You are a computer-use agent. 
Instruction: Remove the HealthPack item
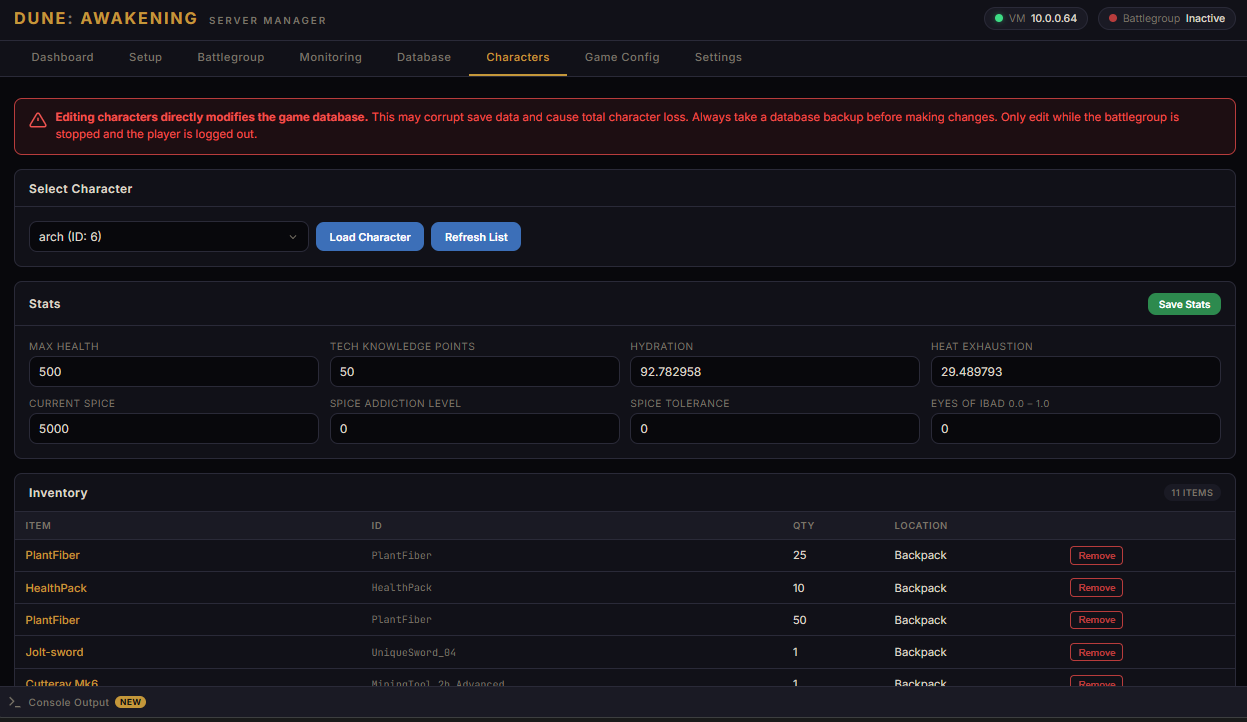tap(1096, 588)
